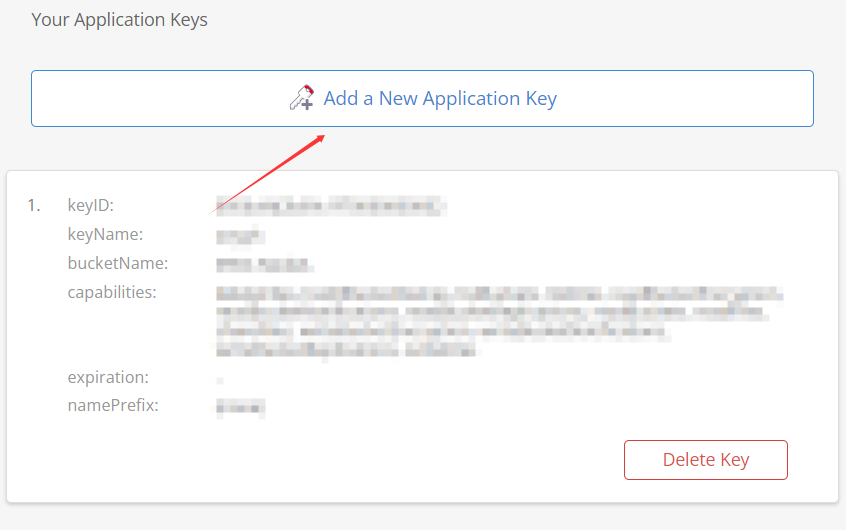Viewport: 850px width, 530px height.
Task: Select the keyID label
Action: [x=91, y=206]
